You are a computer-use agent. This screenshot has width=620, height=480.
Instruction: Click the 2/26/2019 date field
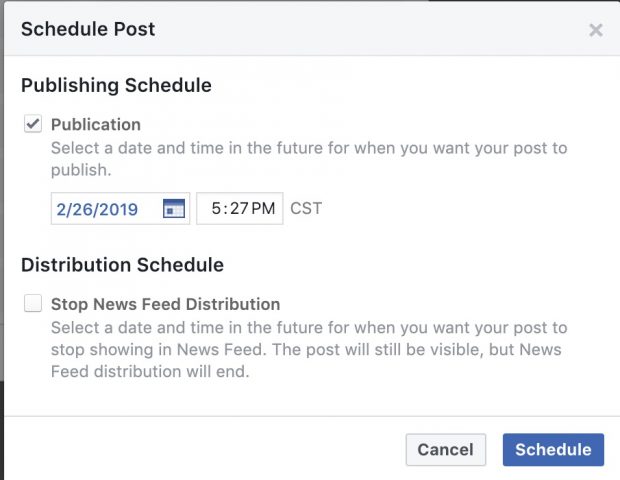point(120,208)
